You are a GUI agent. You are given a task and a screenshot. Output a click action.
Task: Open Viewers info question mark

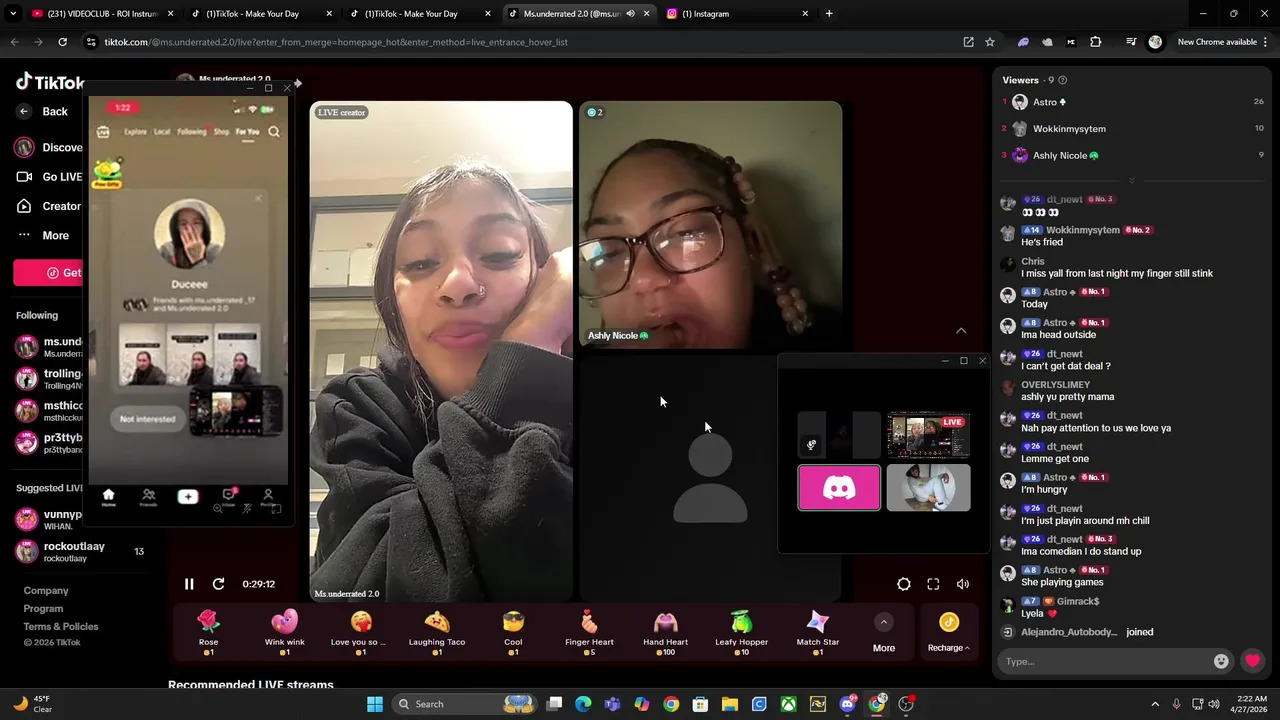[1063, 80]
